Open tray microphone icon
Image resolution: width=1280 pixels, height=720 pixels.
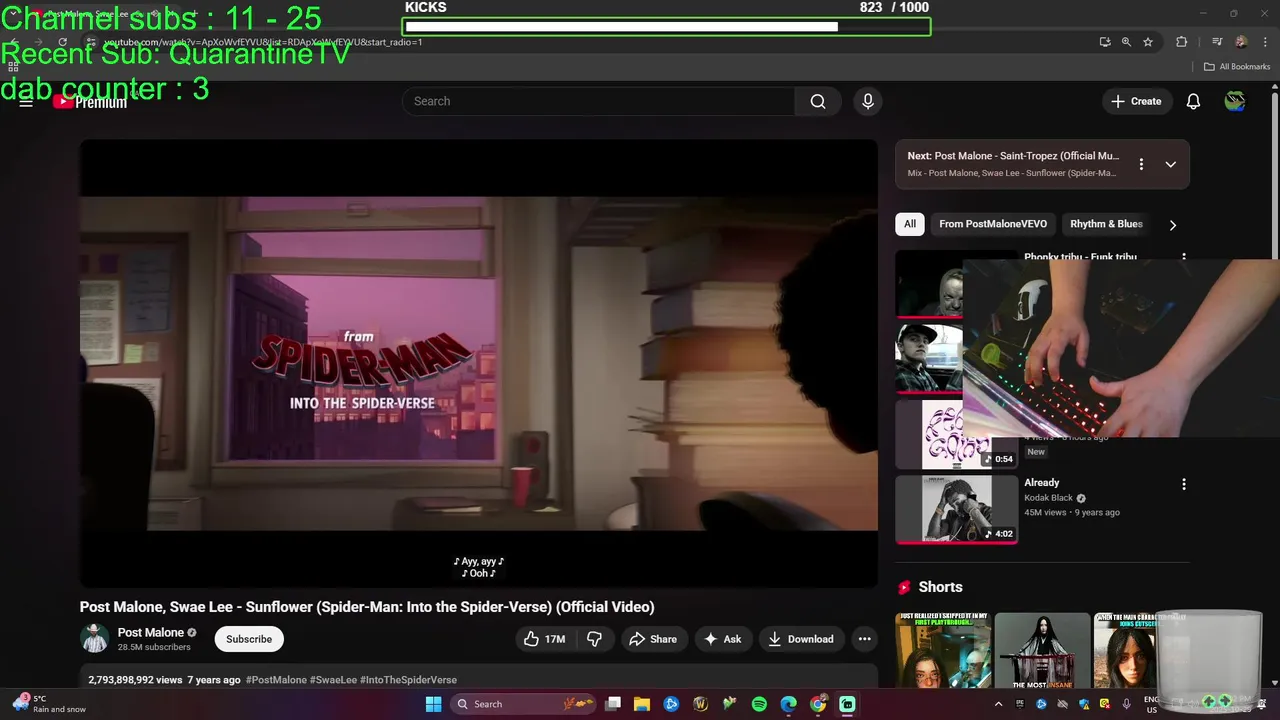[1127, 704]
